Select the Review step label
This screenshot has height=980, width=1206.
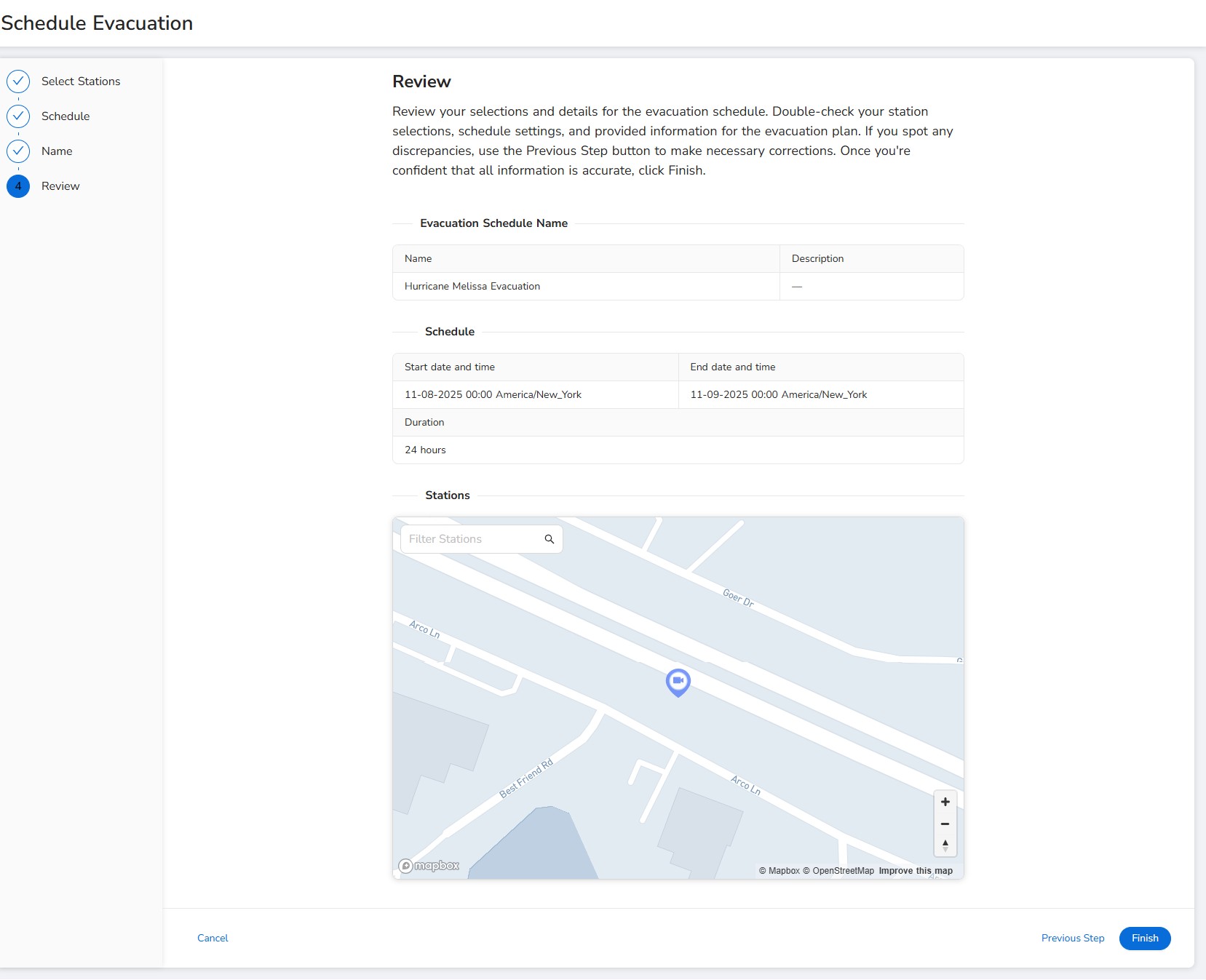[x=60, y=186]
